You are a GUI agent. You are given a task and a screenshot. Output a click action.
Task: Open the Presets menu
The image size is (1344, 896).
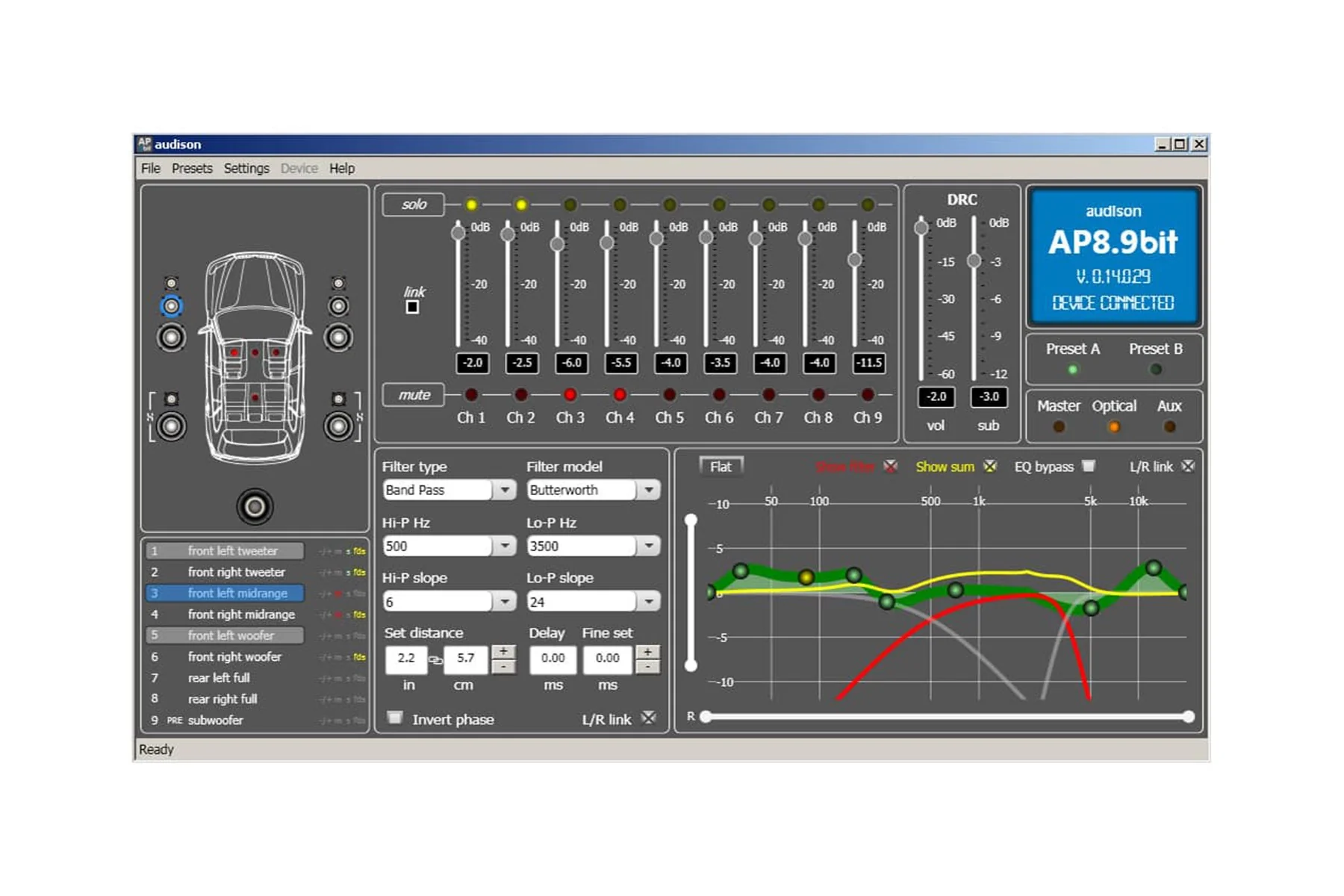(x=192, y=168)
